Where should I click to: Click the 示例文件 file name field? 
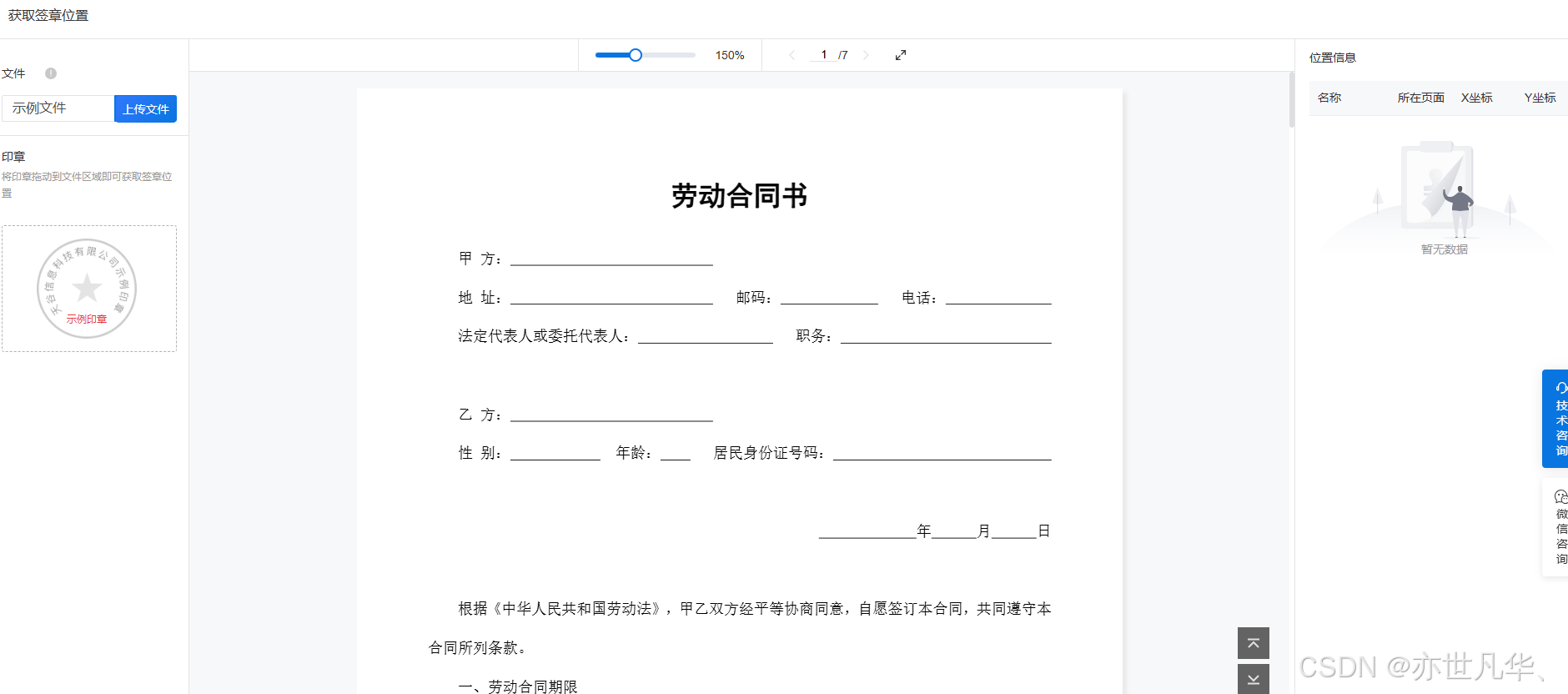58,108
